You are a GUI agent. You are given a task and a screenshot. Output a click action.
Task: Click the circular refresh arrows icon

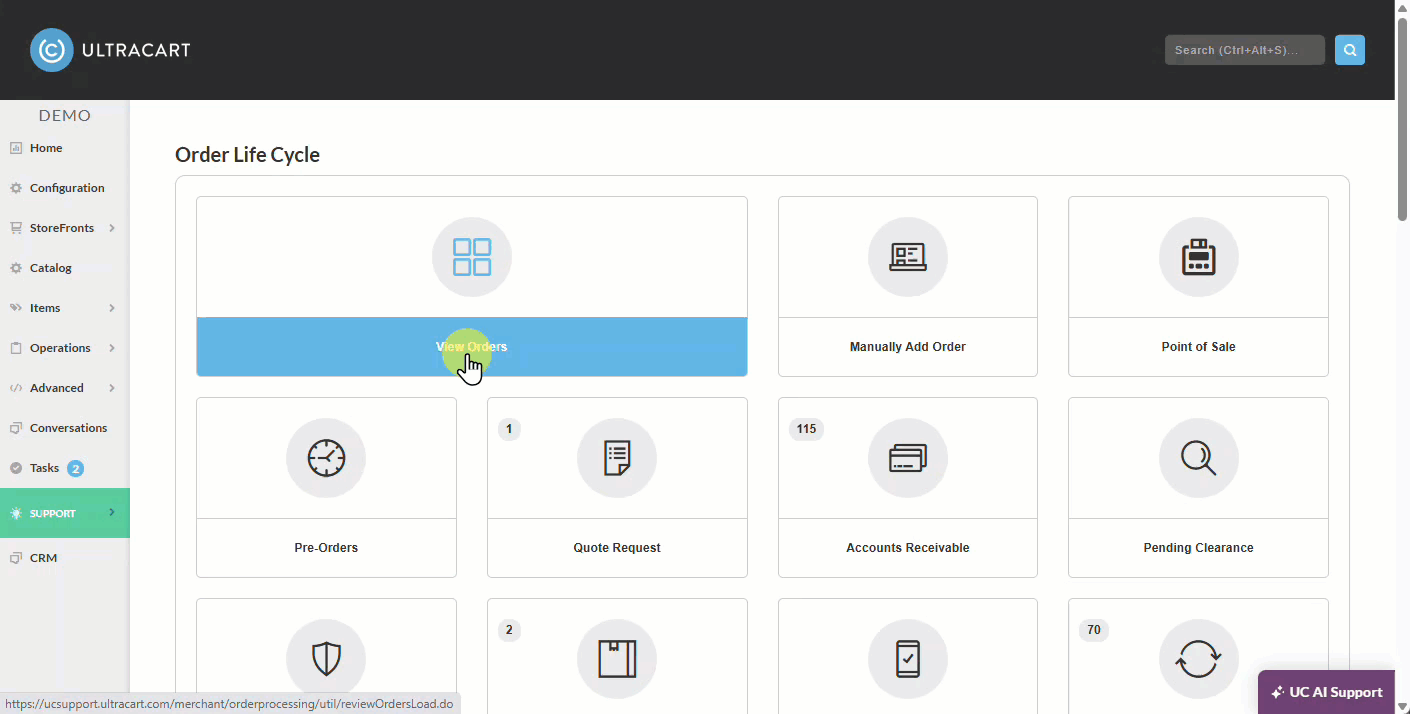click(1198, 659)
